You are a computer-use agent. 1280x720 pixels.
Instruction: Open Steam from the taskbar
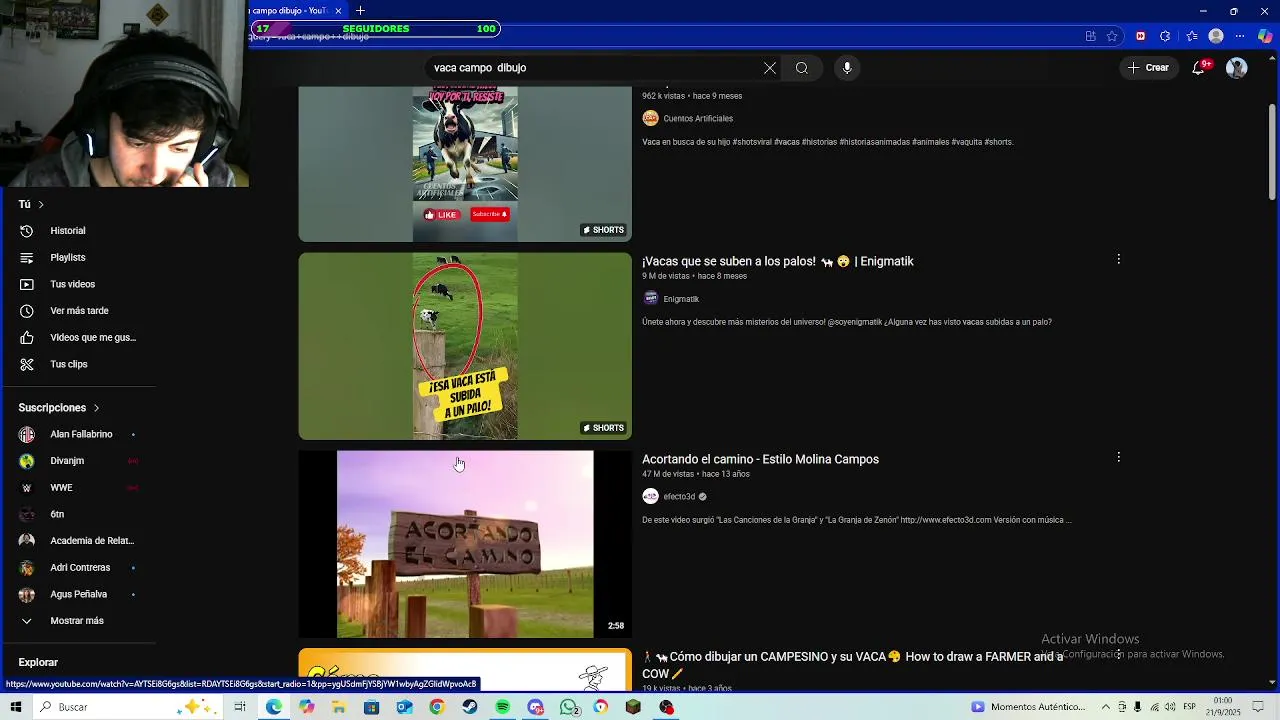click(469, 707)
